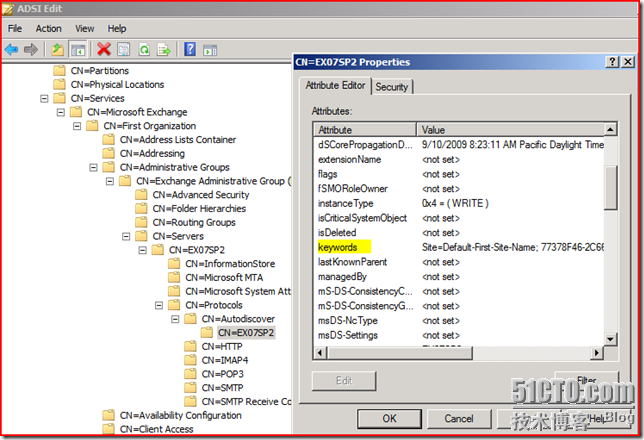Select the highlighted keywords attribute
This screenshot has width=644, height=440.
tap(338, 247)
